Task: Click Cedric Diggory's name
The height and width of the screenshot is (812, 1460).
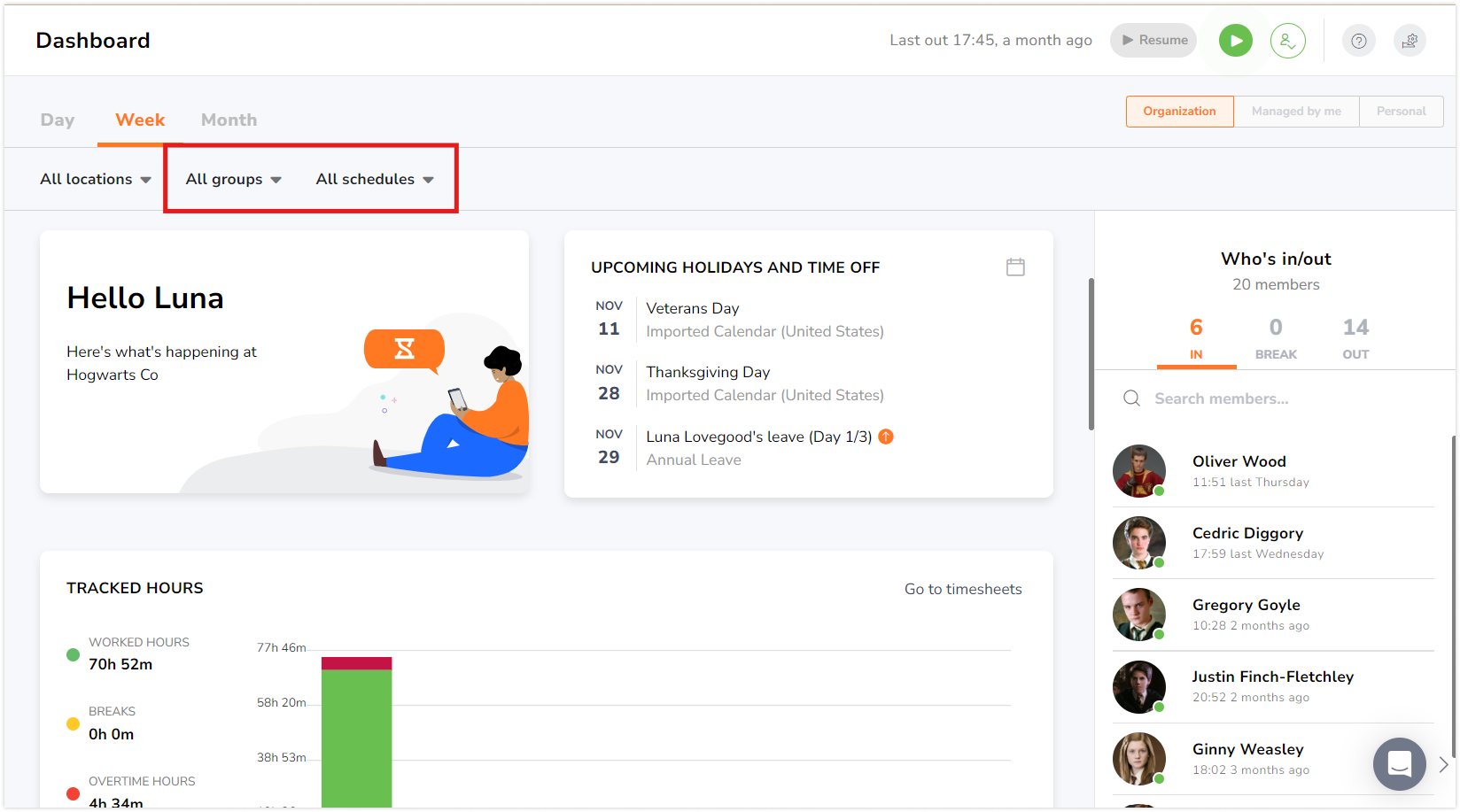Action: [1247, 533]
